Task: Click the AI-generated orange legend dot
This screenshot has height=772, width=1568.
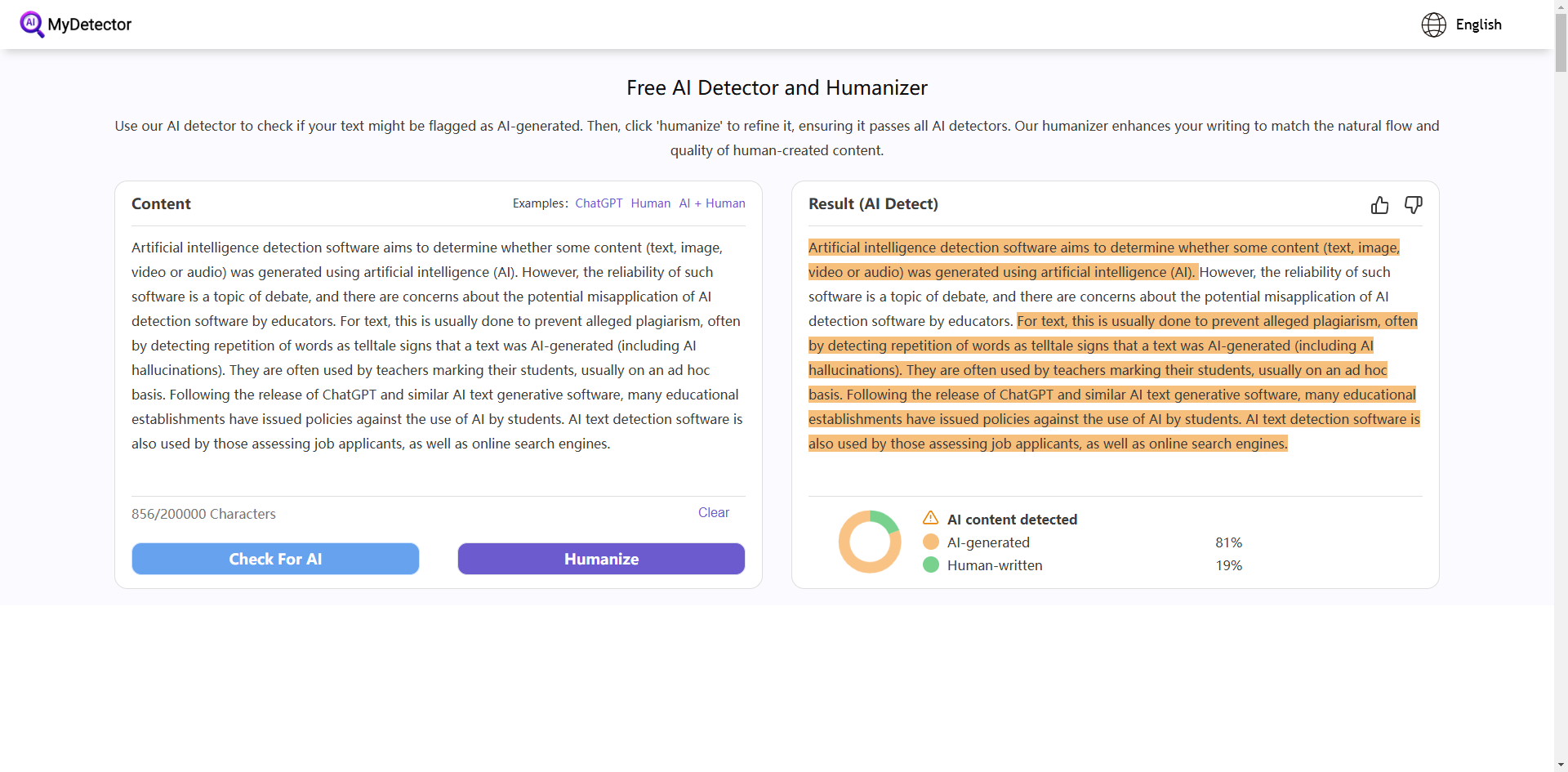Action: (930, 542)
